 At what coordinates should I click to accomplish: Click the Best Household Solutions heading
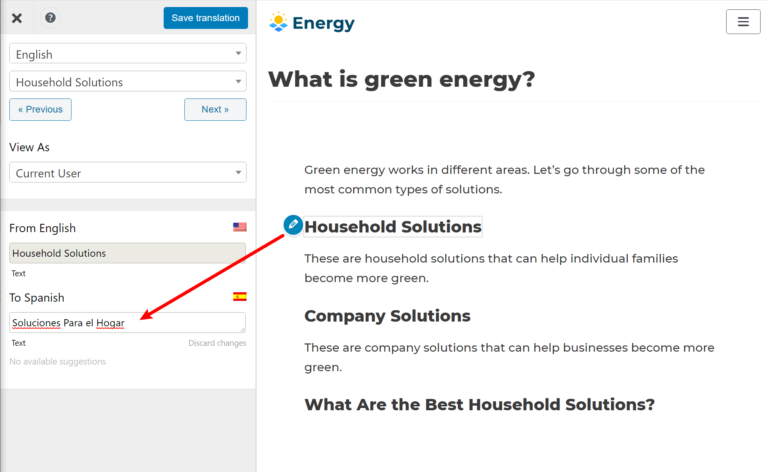[479, 405]
